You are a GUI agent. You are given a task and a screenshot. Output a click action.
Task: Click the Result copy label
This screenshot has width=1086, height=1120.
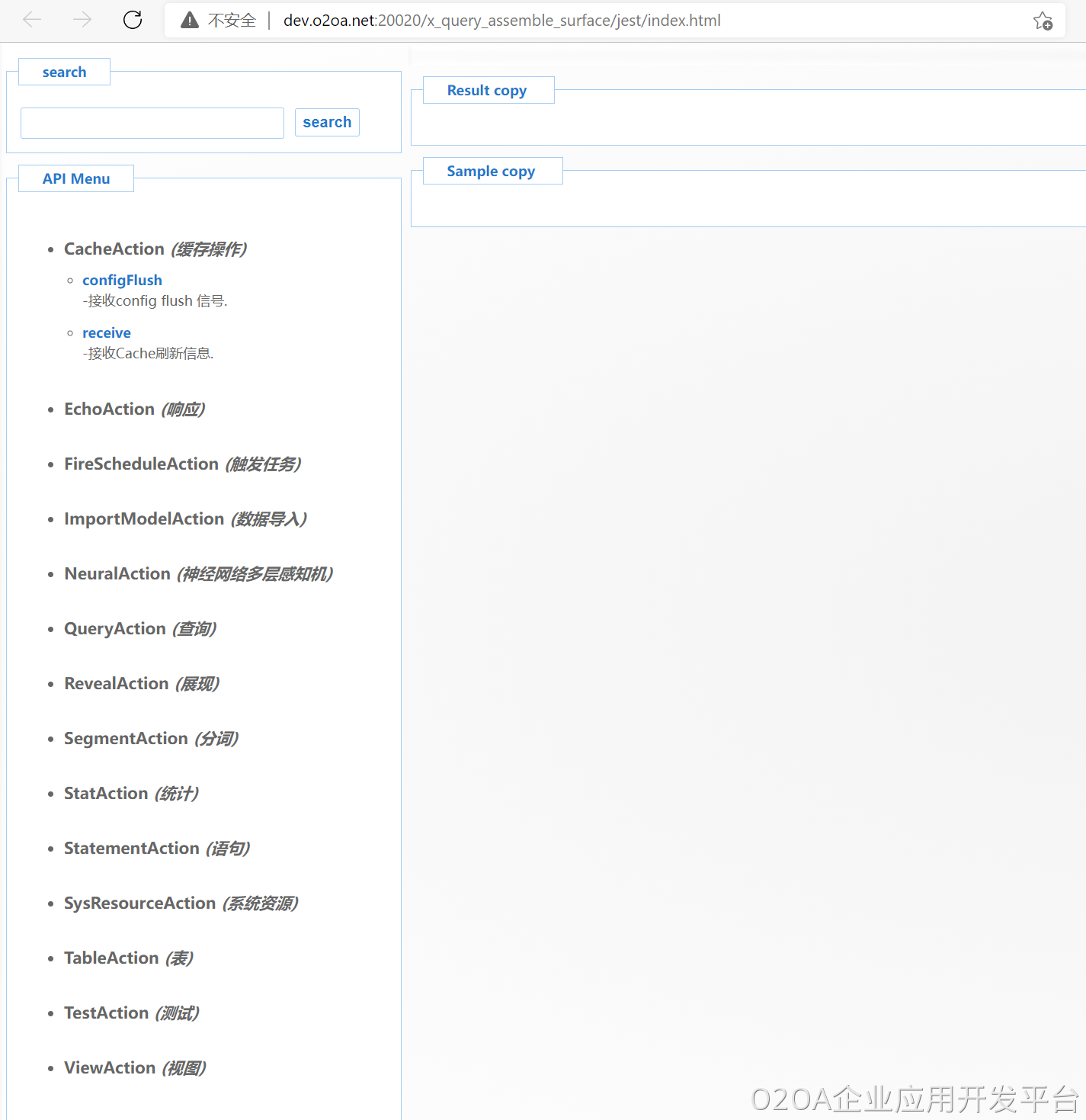click(487, 90)
